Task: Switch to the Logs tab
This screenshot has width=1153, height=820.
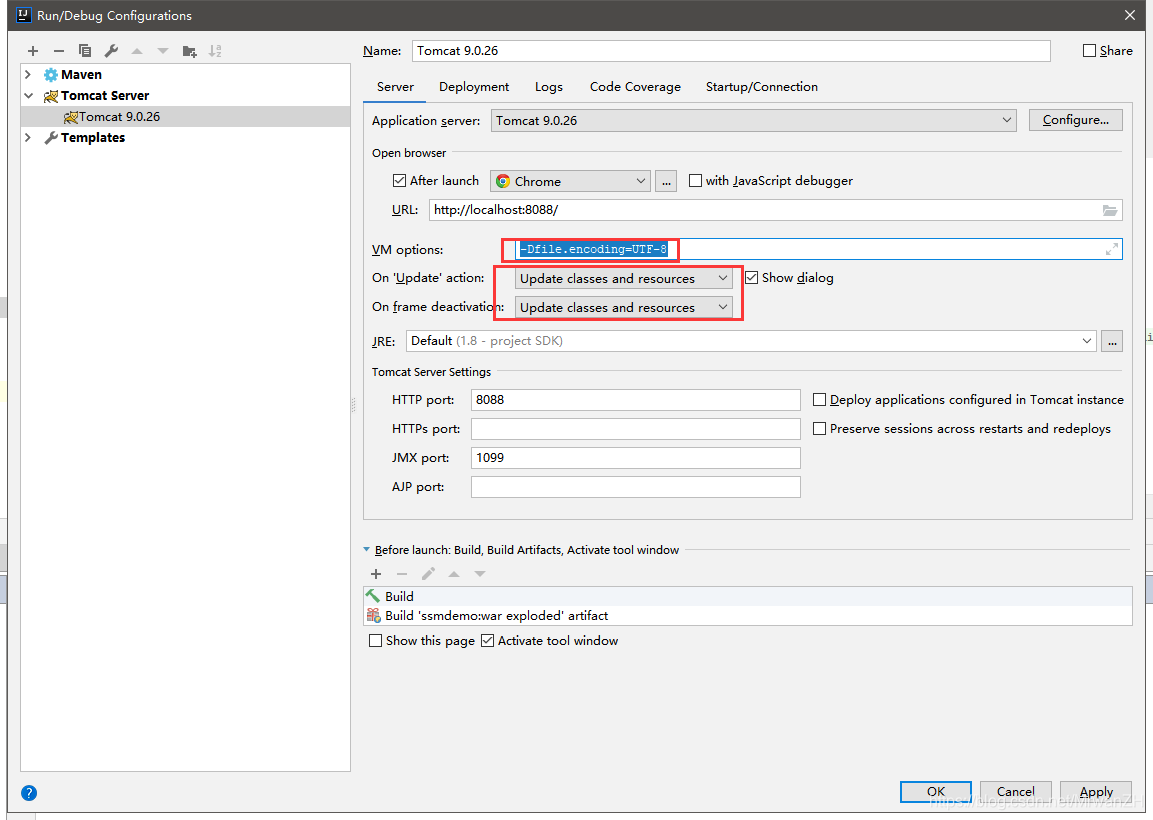Action: (549, 87)
